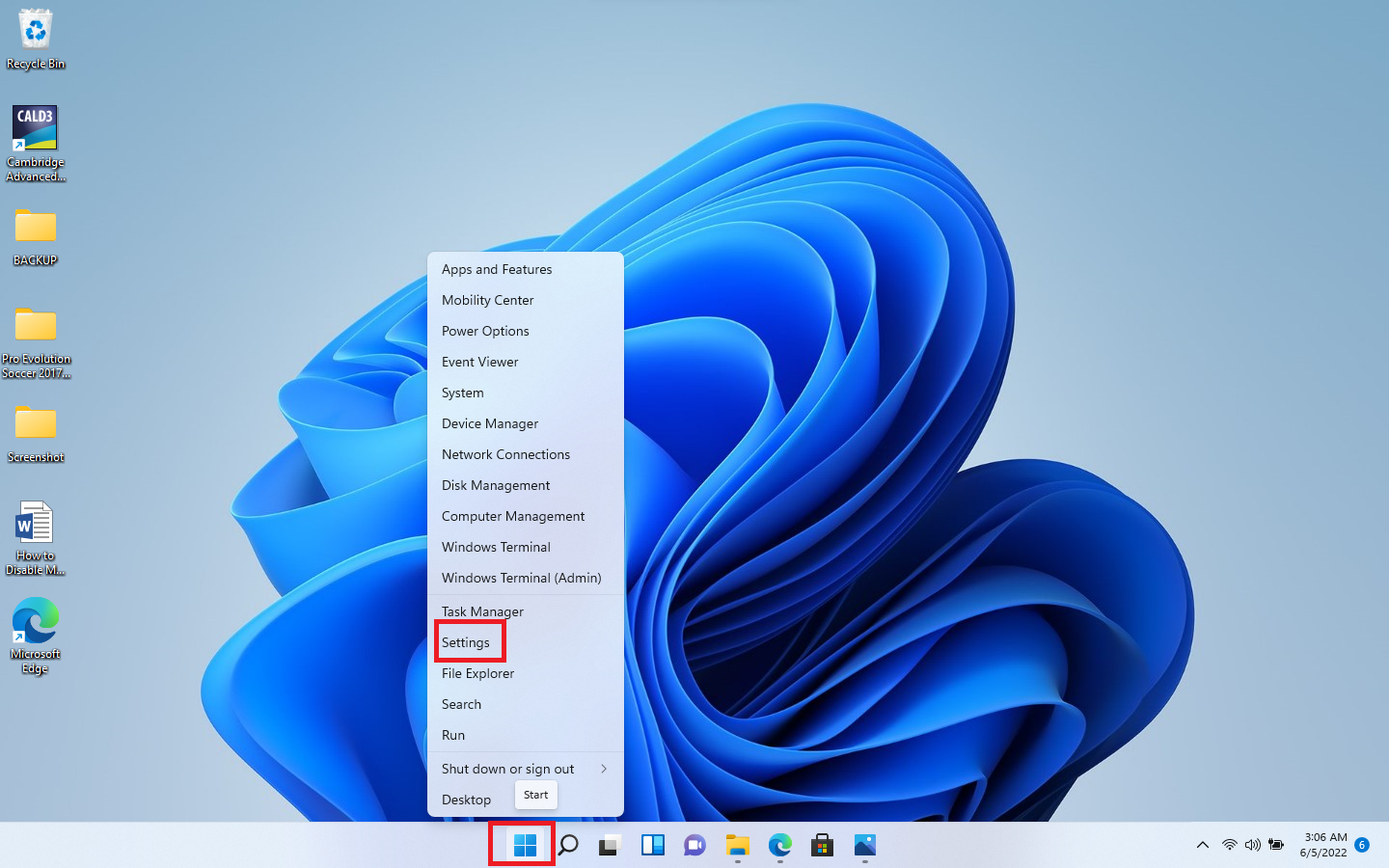1389x868 pixels.
Task: Open Microsoft Store from the taskbar
Action: pyautogui.click(x=822, y=846)
